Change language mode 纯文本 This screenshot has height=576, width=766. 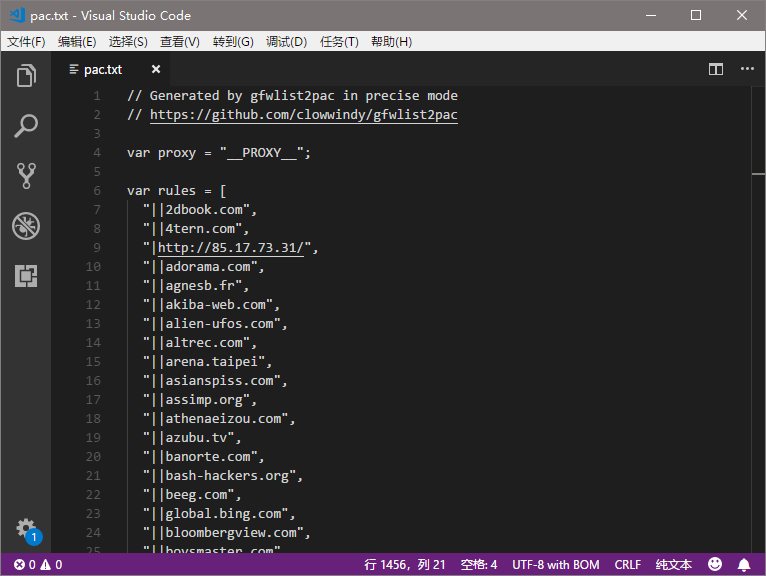click(x=674, y=565)
